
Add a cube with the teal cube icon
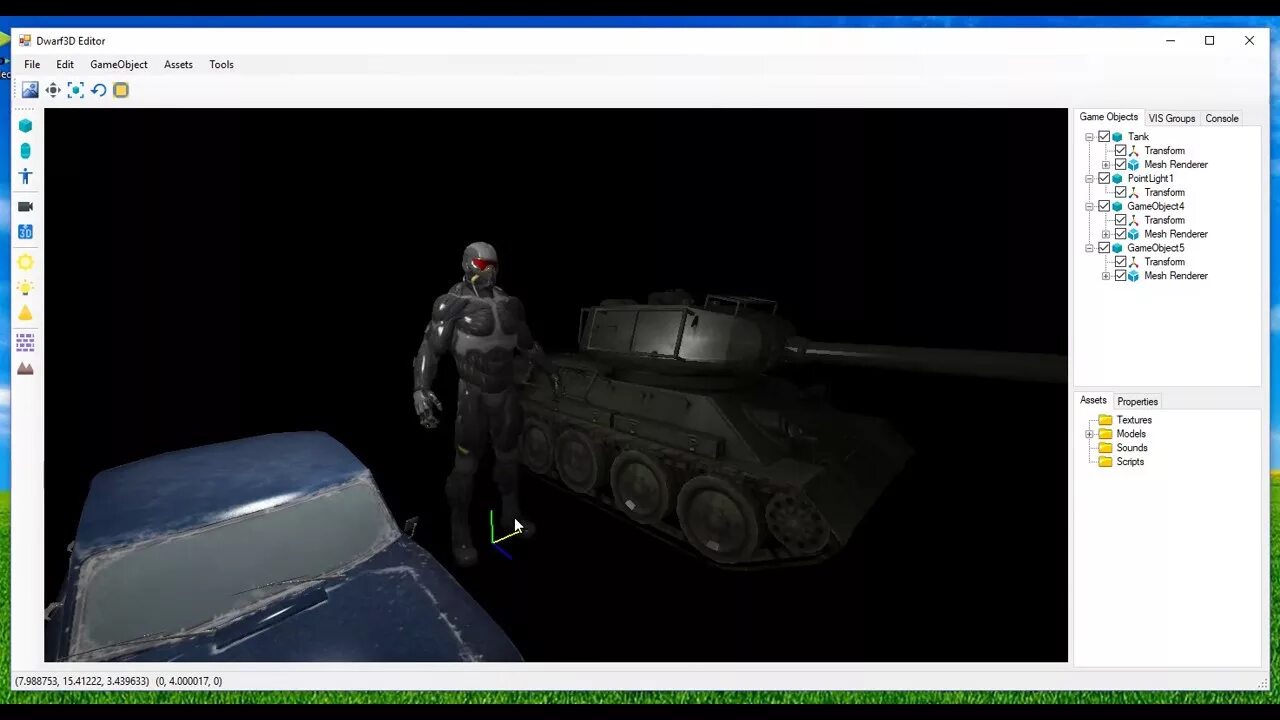coord(25,125)
